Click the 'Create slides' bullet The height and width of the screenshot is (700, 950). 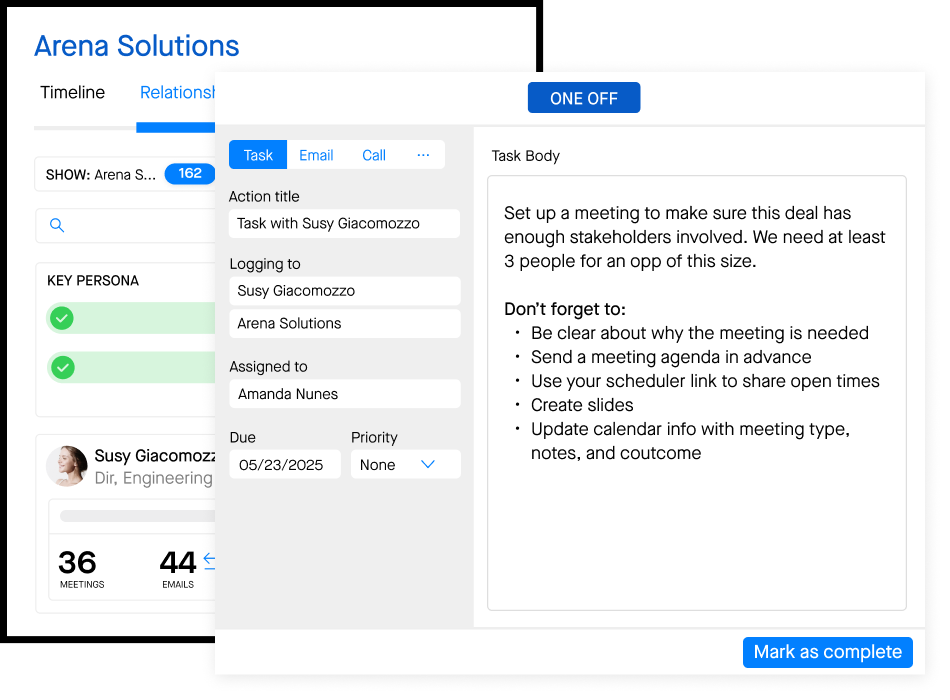(x=582, y=405)
